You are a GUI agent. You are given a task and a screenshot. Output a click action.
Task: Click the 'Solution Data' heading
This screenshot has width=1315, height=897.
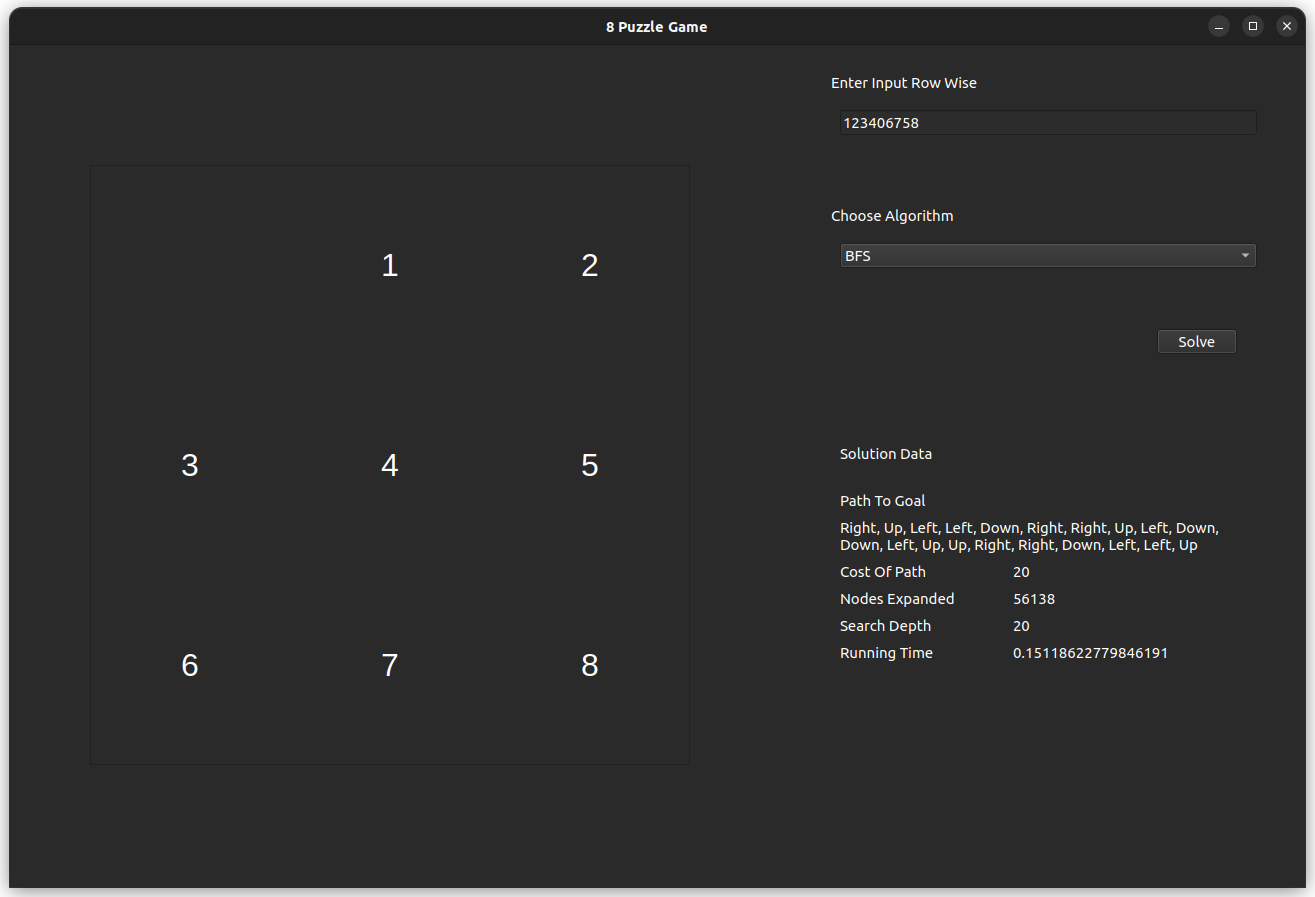coord(886,454)
